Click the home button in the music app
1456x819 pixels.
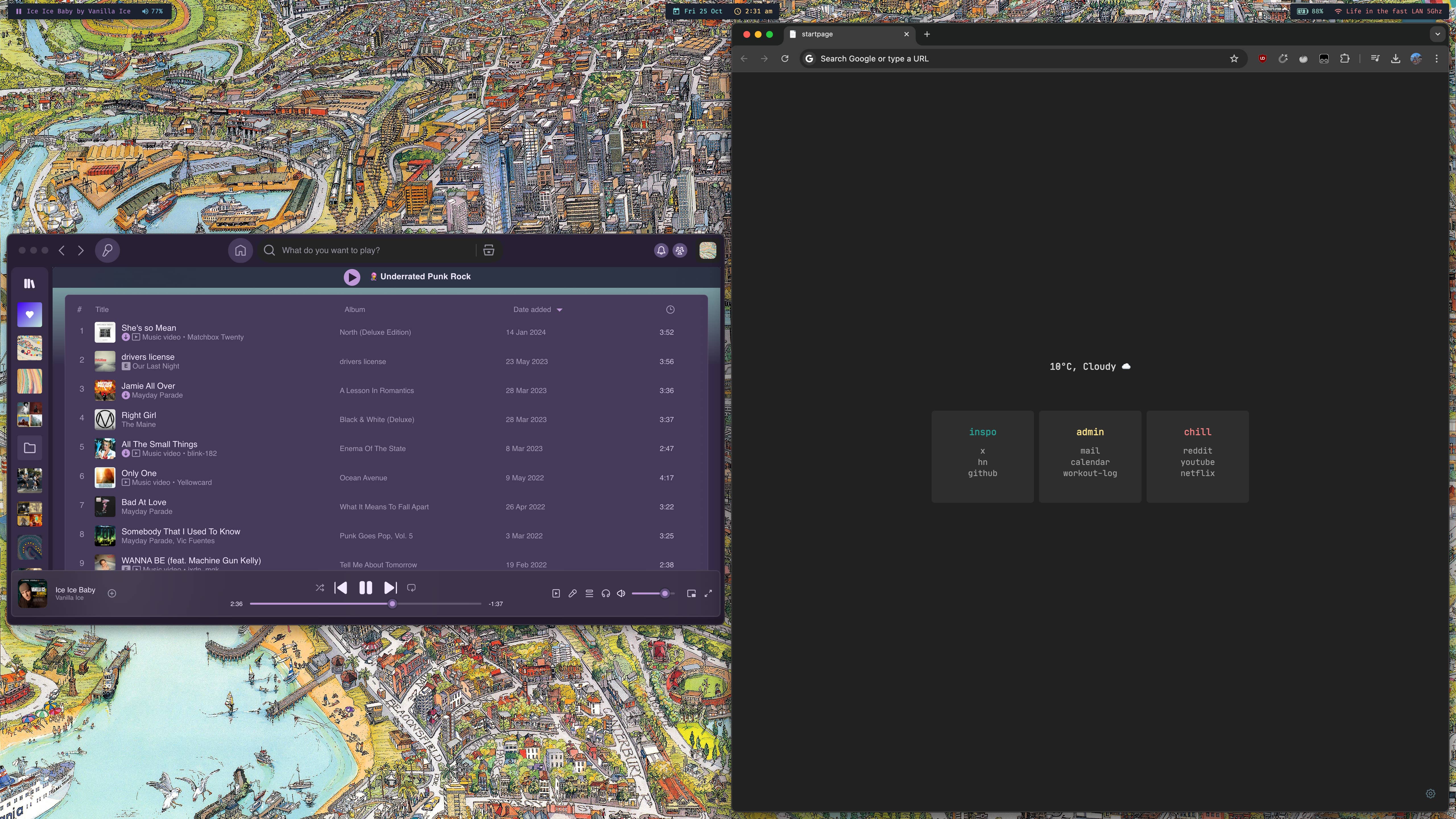240,250
